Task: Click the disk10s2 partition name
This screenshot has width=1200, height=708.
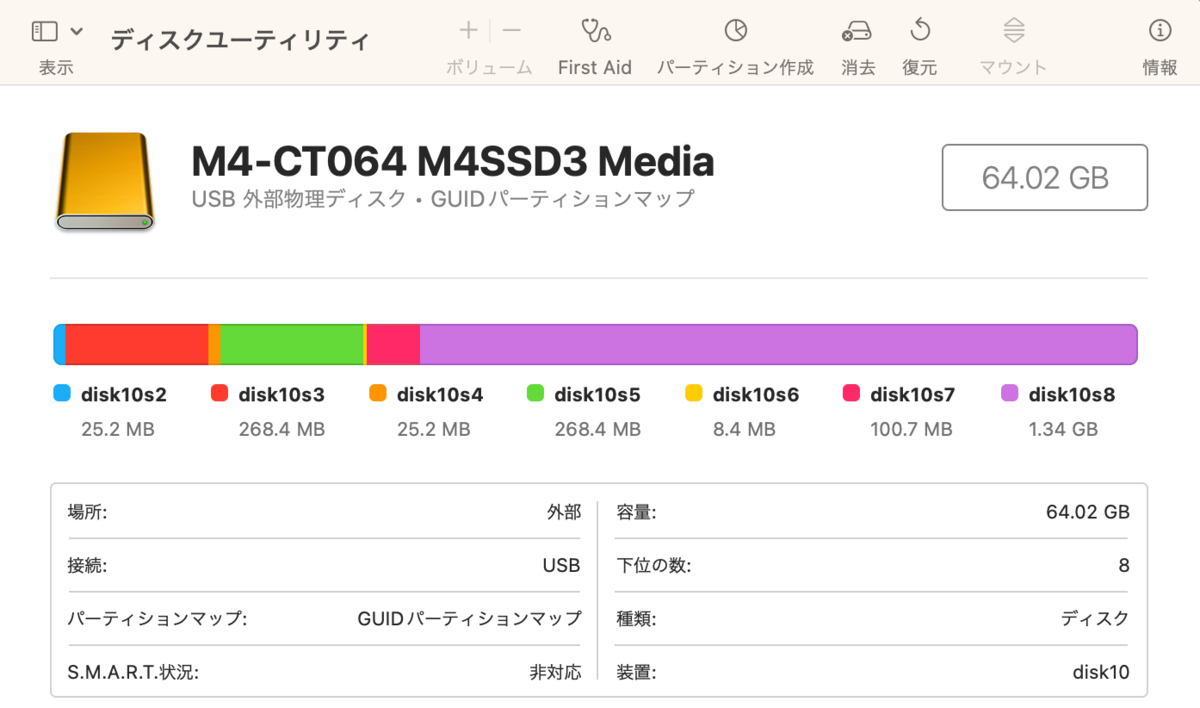Action: click(x=124, y=394)
